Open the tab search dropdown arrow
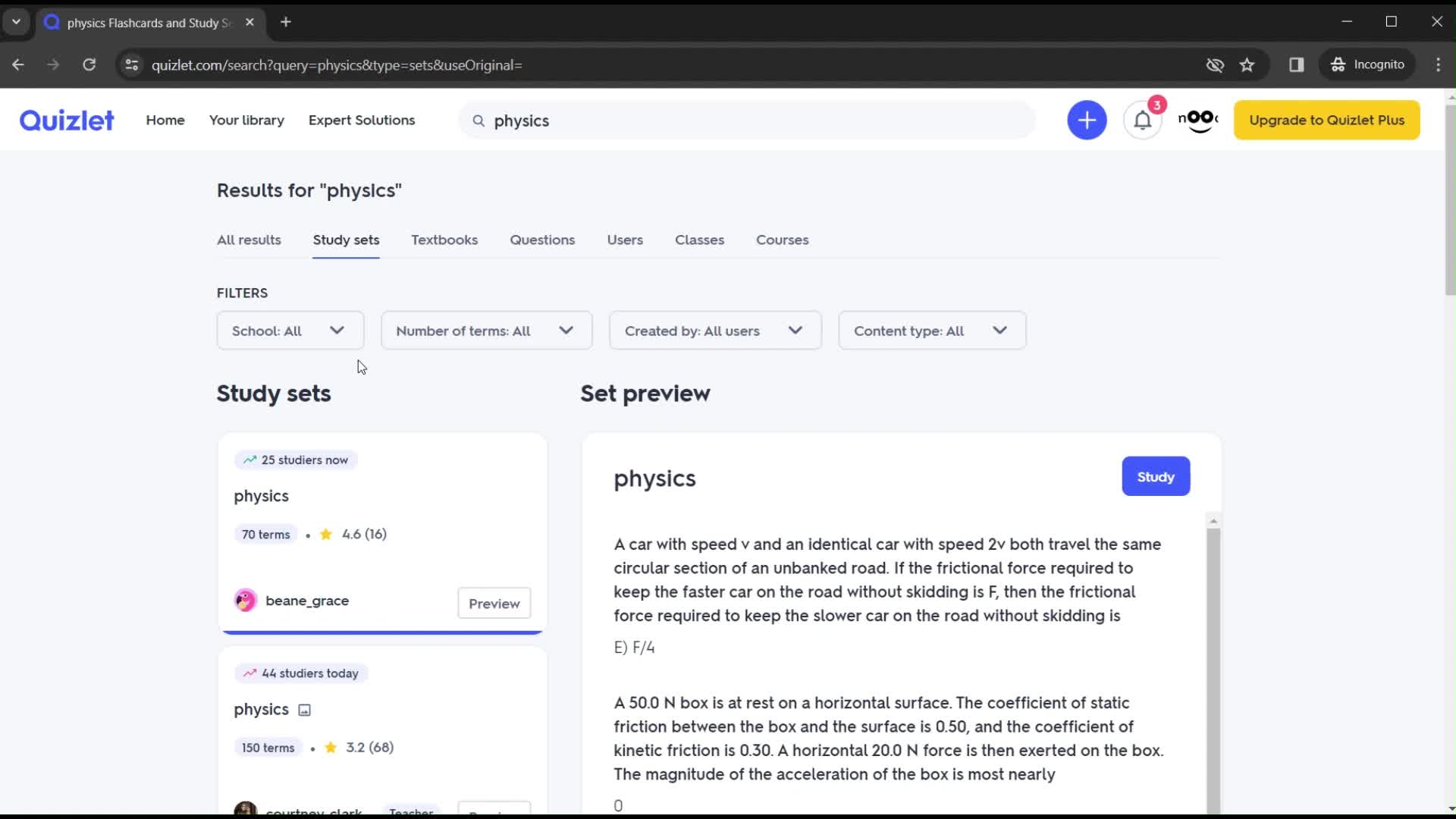This screenshot has width=1456, height=819. 16,22
